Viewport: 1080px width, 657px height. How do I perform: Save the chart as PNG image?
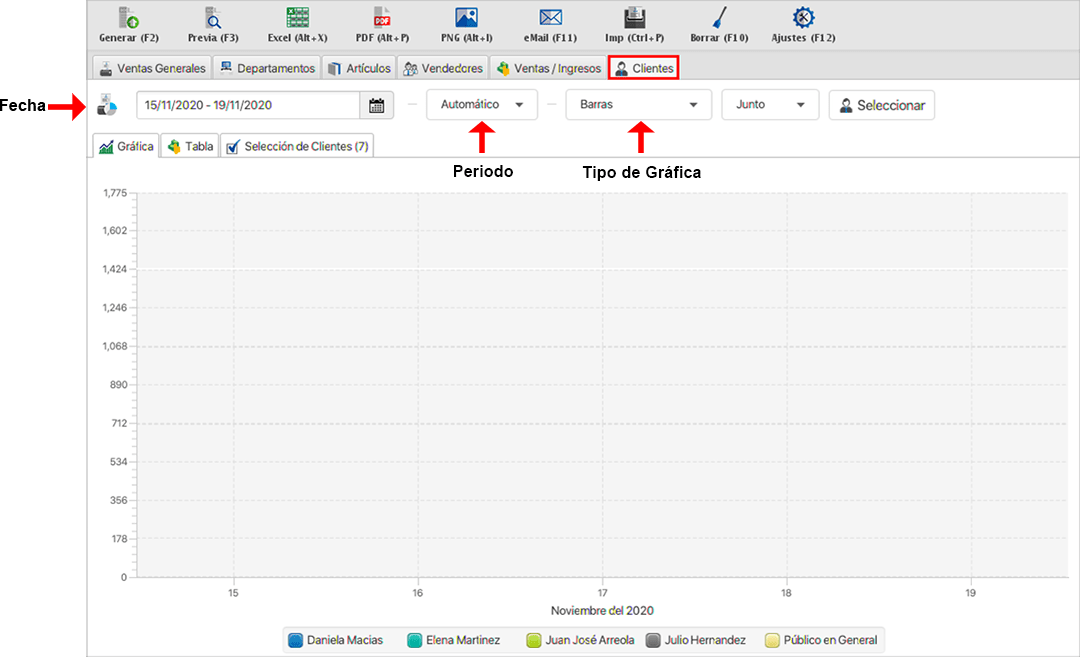tap(466, 18)
